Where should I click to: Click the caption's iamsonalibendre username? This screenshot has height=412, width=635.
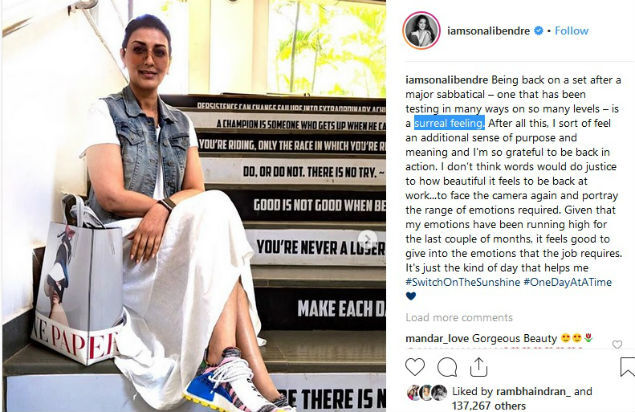point(447,80)
